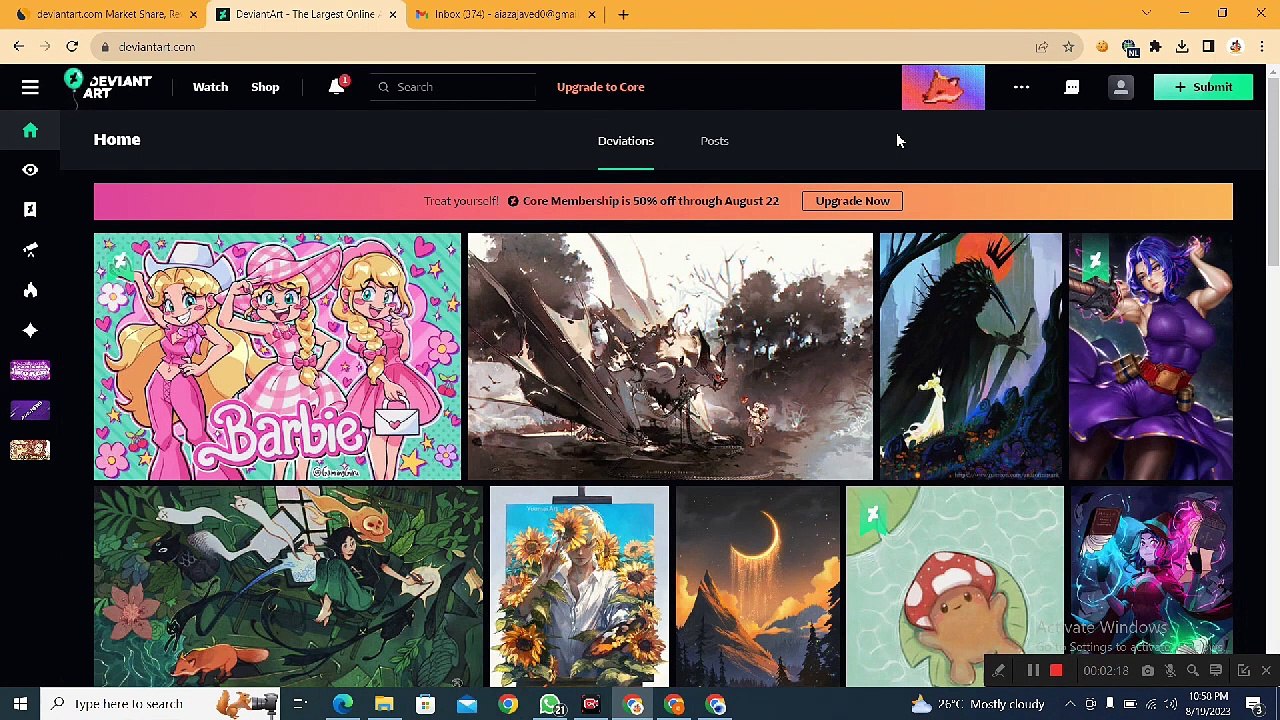Image resolution: width=1280 pixels, height=720 pixels.
Task: Open Microsoft Edge from the taskbar
Action: tap(342, 704)
